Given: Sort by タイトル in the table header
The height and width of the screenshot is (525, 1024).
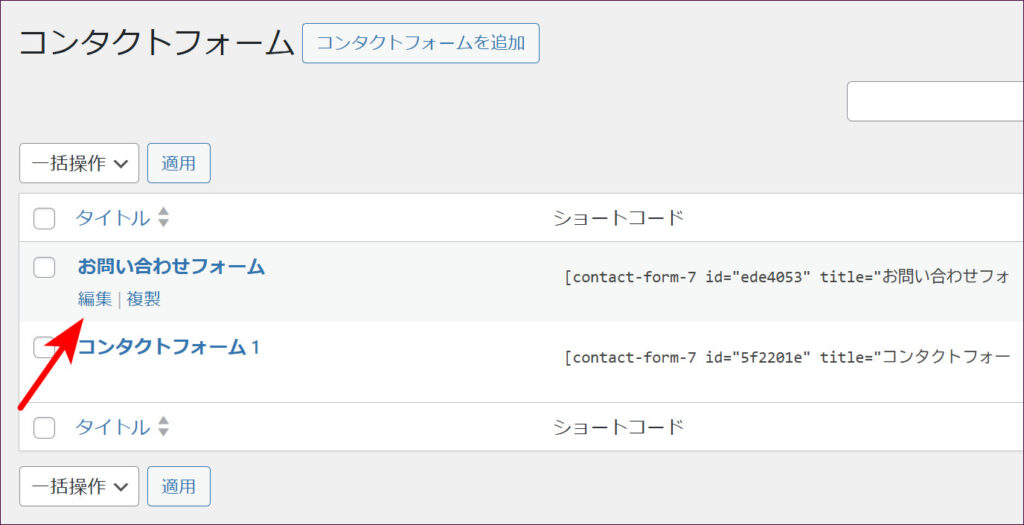Looking at the screenshot, I should [x=112, y=218].
